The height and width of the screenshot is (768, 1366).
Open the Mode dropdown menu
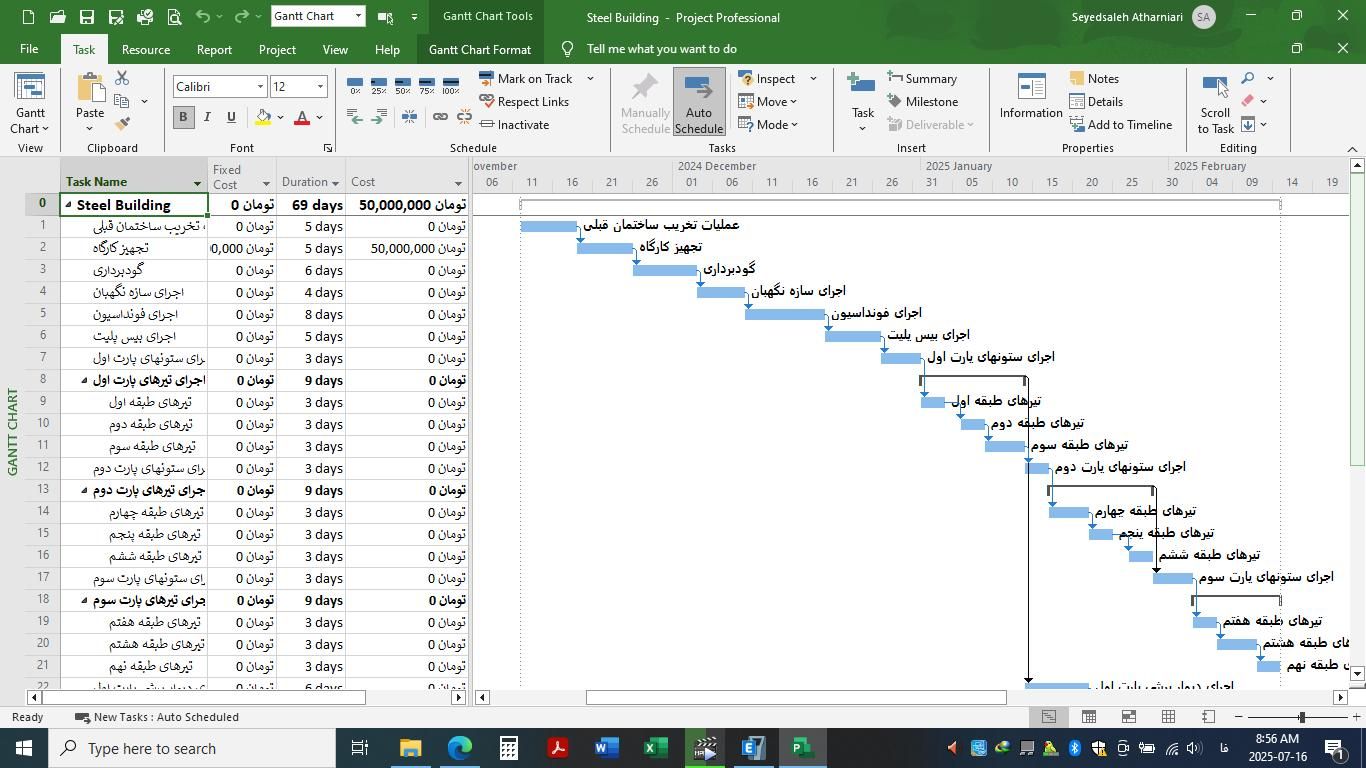tap(767, 125)
